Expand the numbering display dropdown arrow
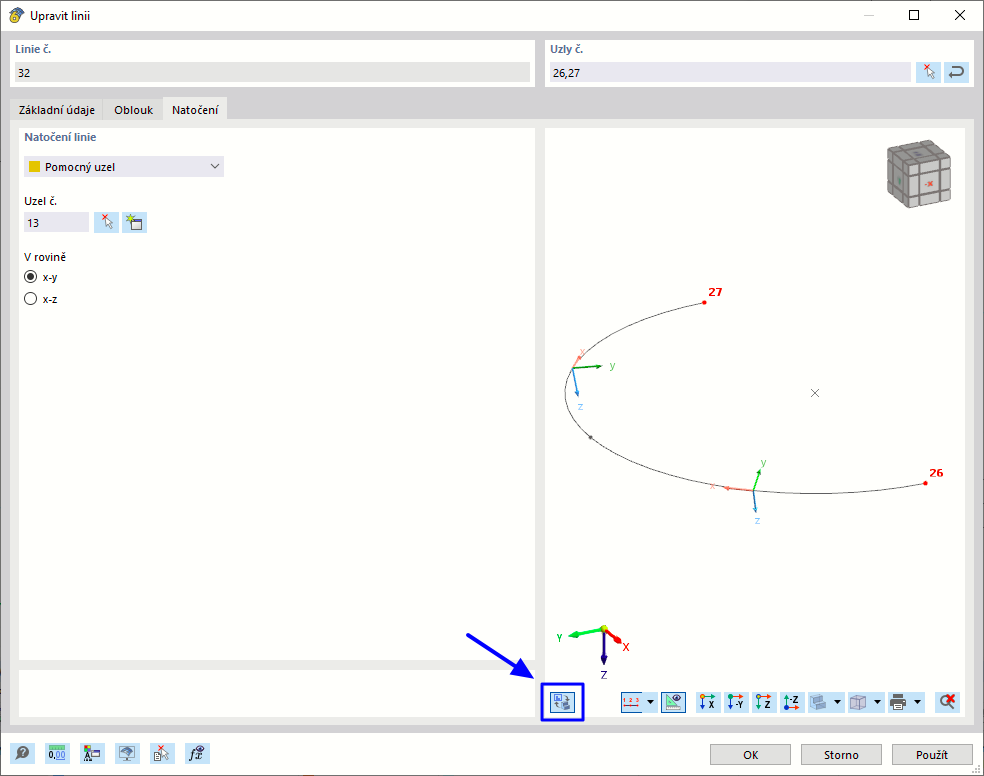Viewport: 984px width, 776px height. coord(650,702)
